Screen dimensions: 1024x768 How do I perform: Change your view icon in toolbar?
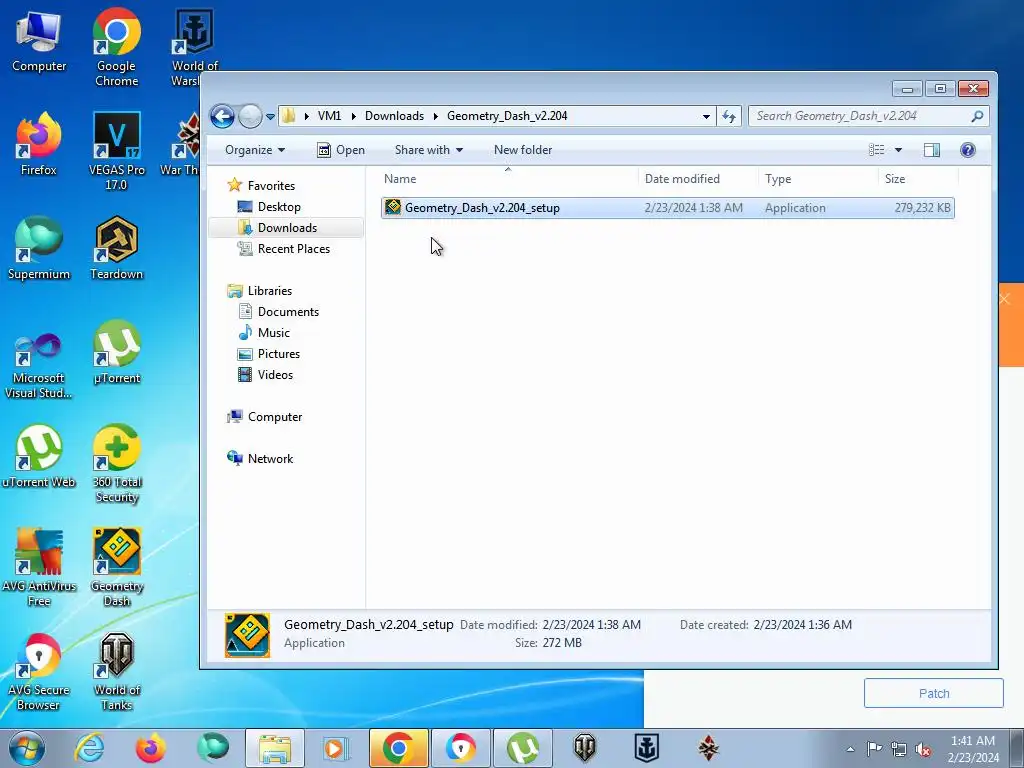pos(876,150)
